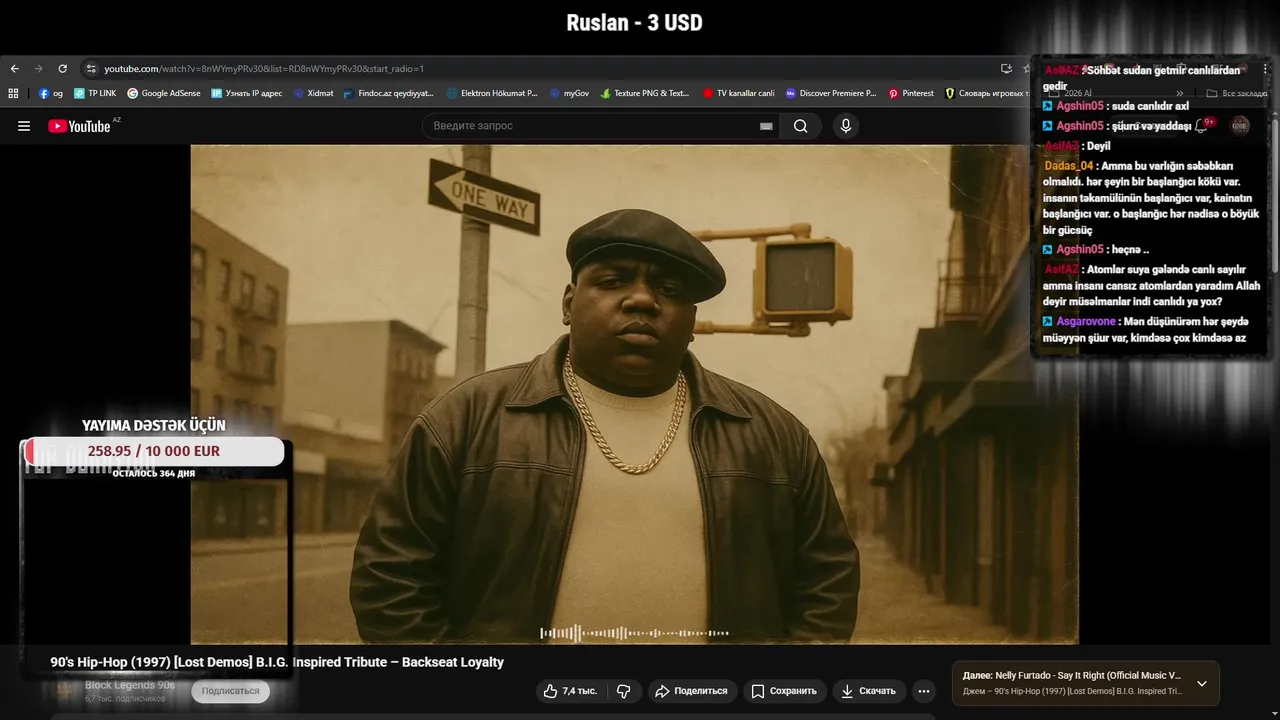
Task: Install app icon in address bar
Action: pos(1006,68)
